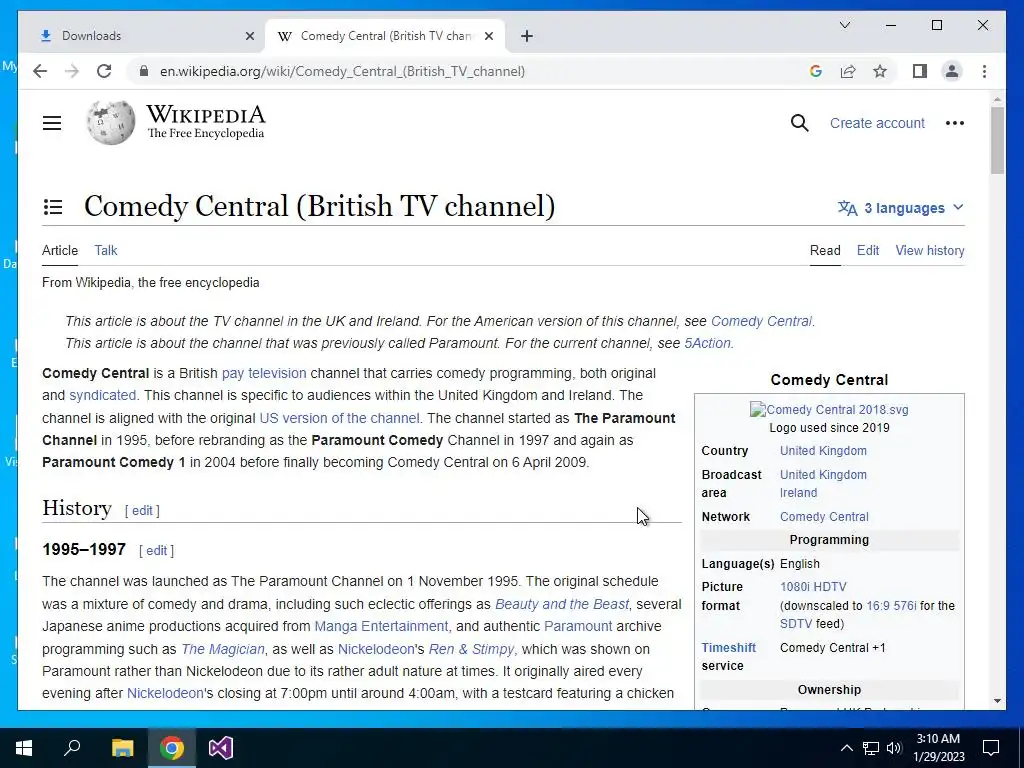Open the Google icon in the address bar
The image size is (1024, 768).
pos(815,71)
